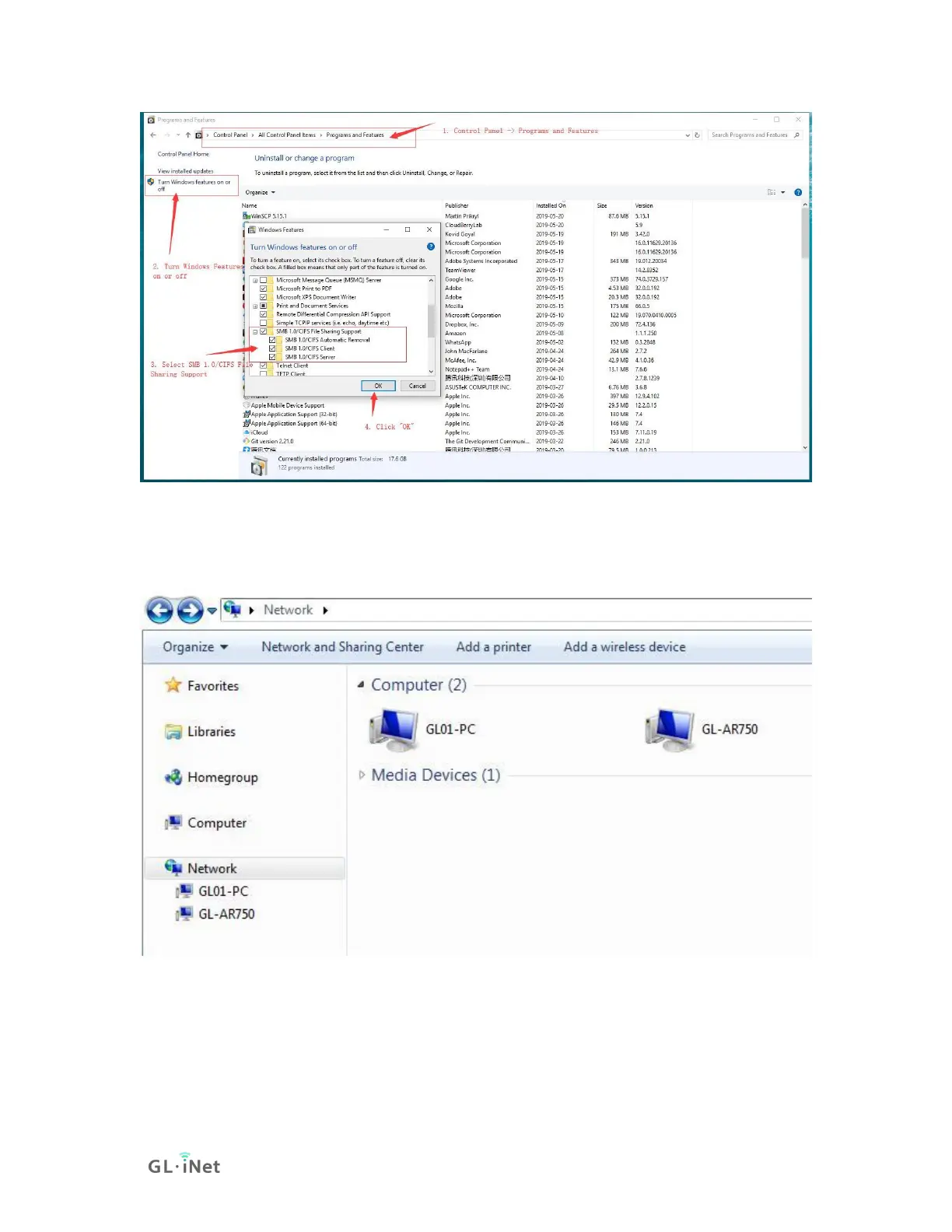The height and width of the screenshot is (1232, 952).
Task: Open the Organize dropdown in Network window
Action: coord(195,647)
